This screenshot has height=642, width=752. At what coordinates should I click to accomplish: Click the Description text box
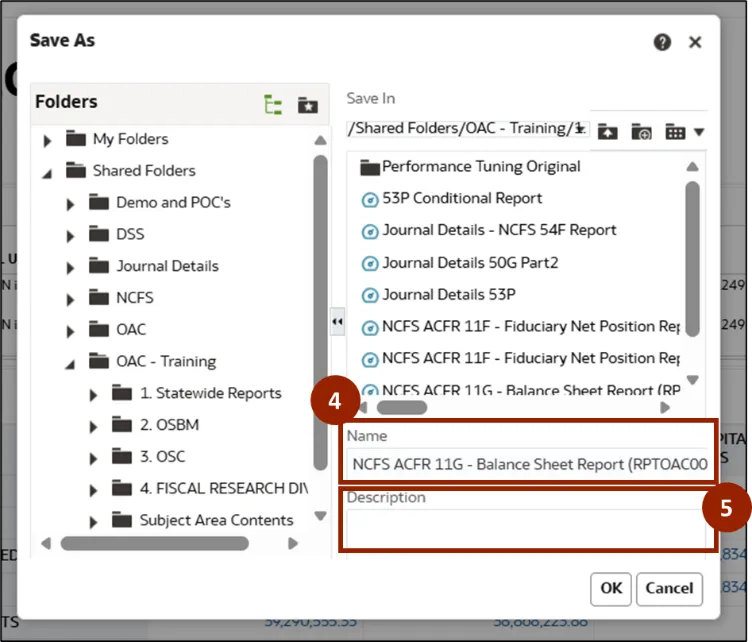click(527, 528)
